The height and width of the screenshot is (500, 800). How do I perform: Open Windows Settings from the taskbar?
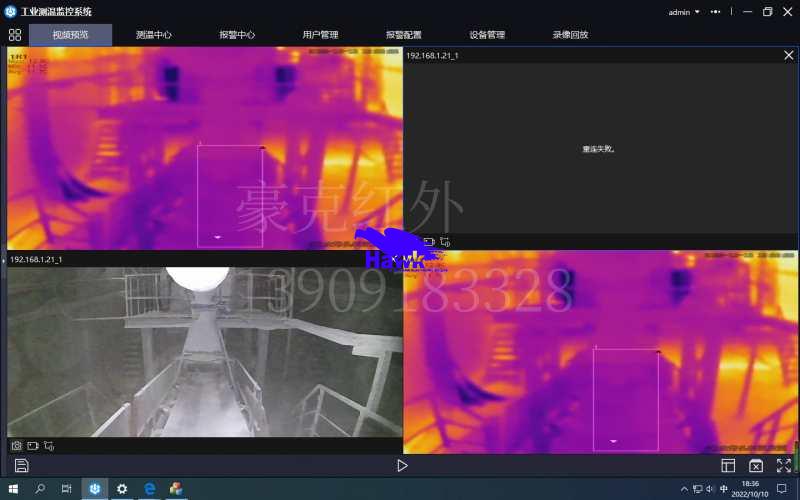(x=122, y=489)
